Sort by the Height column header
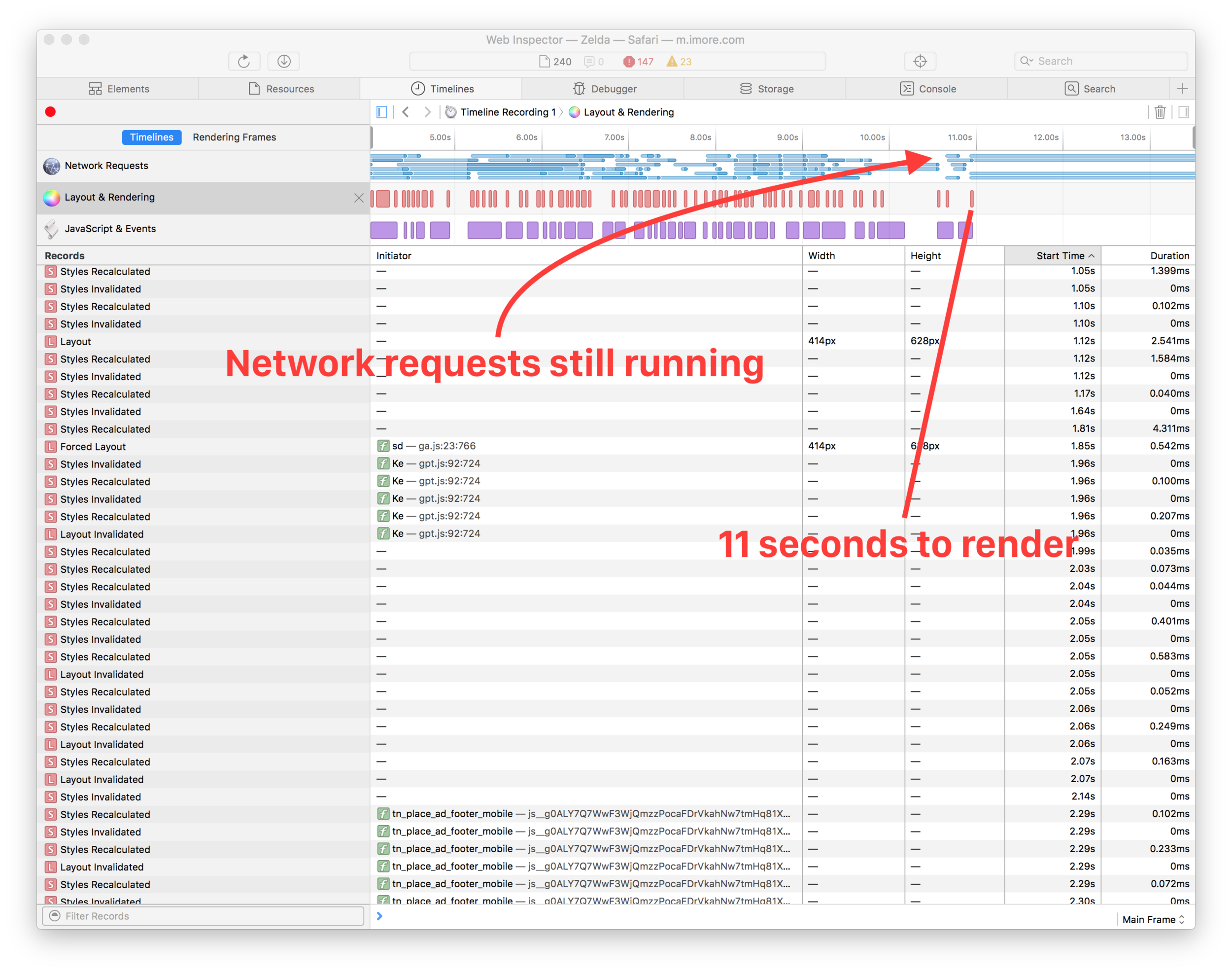 955,256
